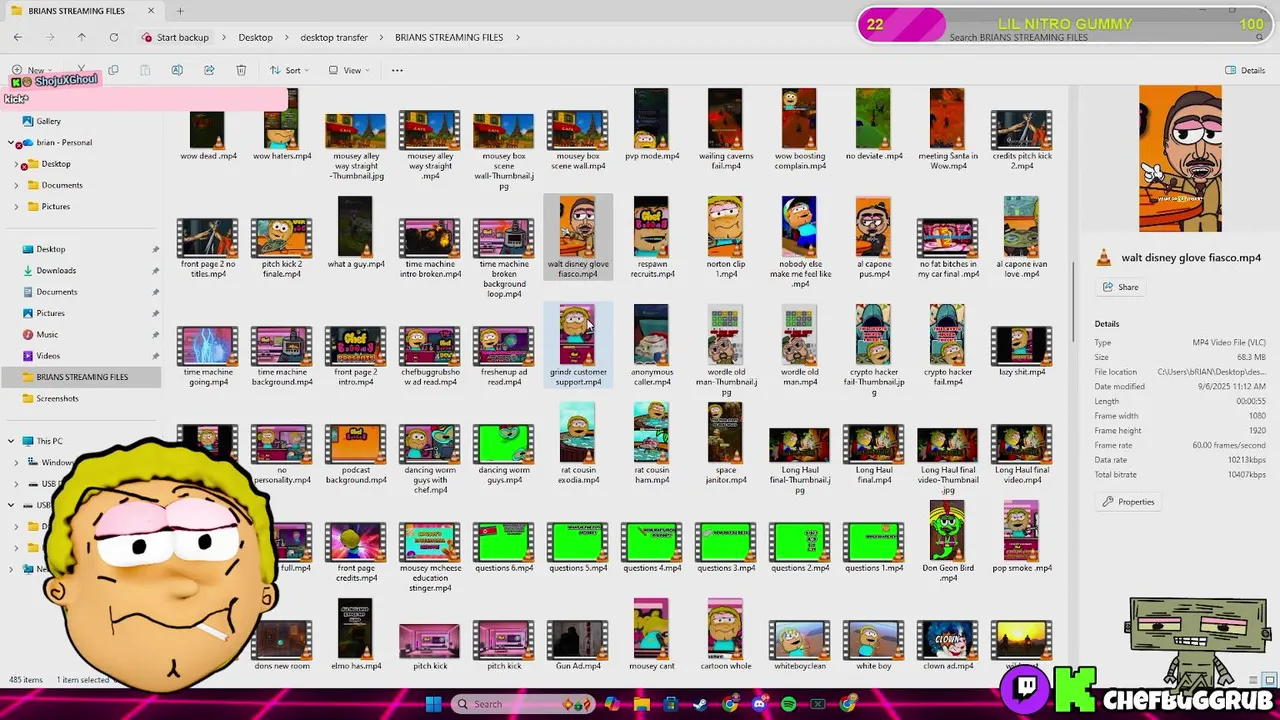Unpin Downloads using its pin icon

coord(155,270)
